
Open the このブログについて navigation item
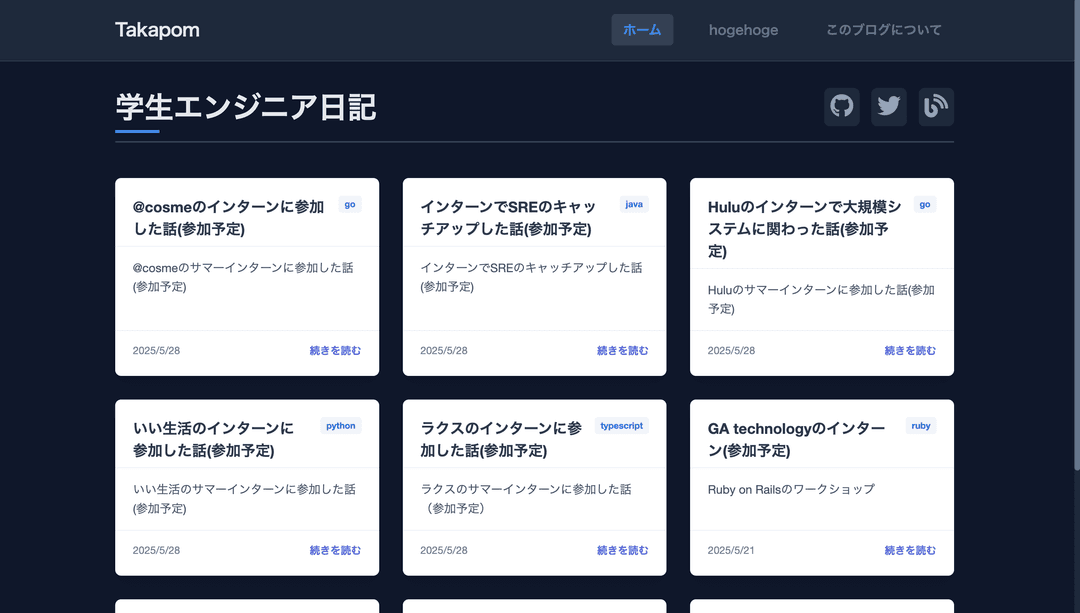tap(884, 30)
